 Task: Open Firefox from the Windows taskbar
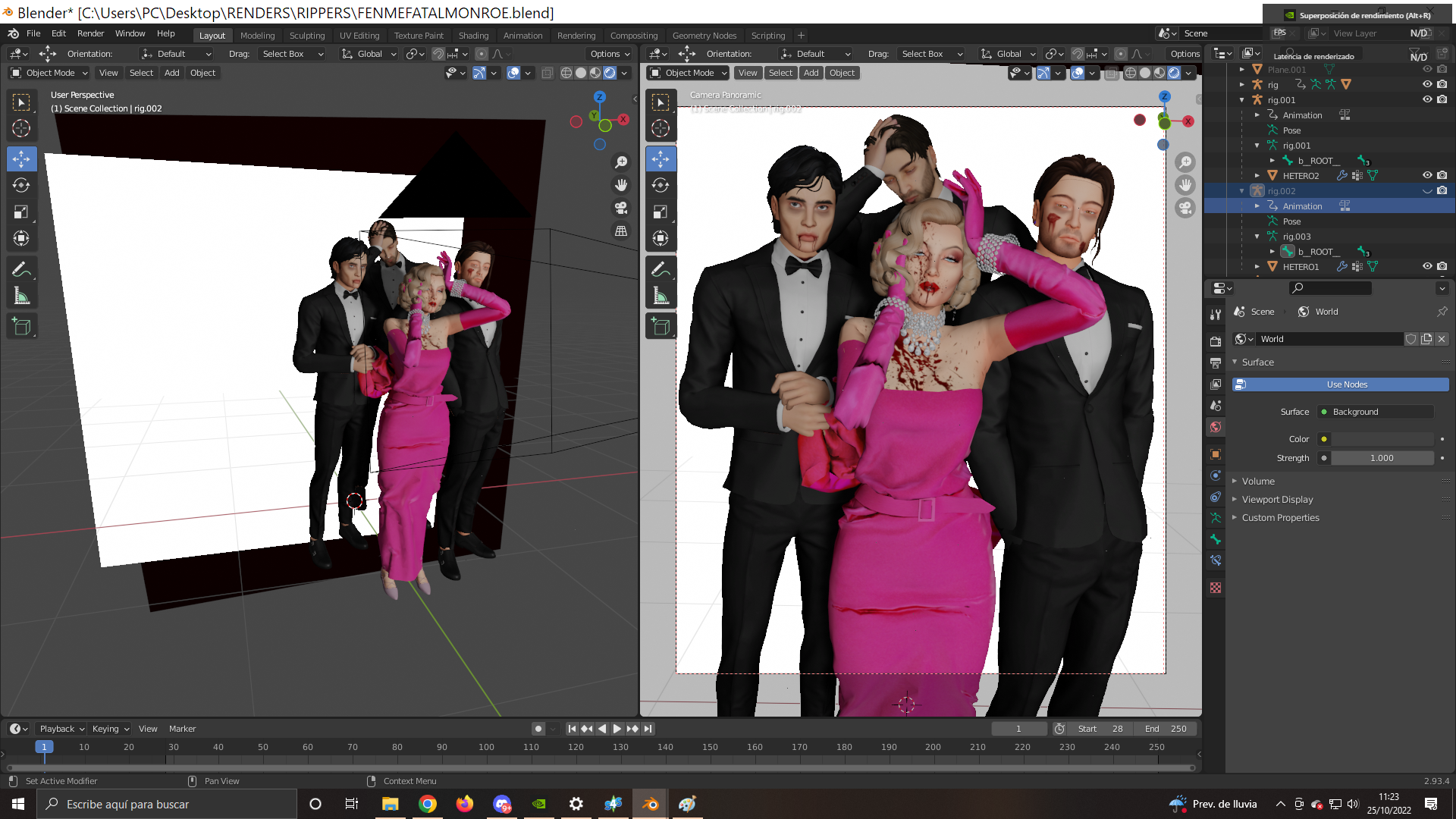click(x=464, y=804)
